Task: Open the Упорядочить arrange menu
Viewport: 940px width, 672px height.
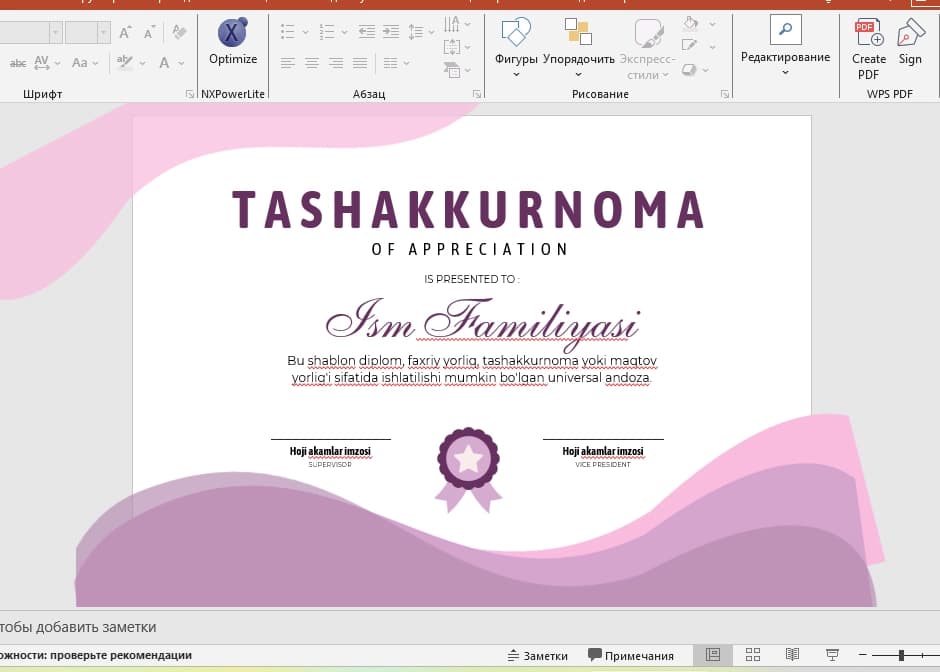Action: [x=579, y=48]
